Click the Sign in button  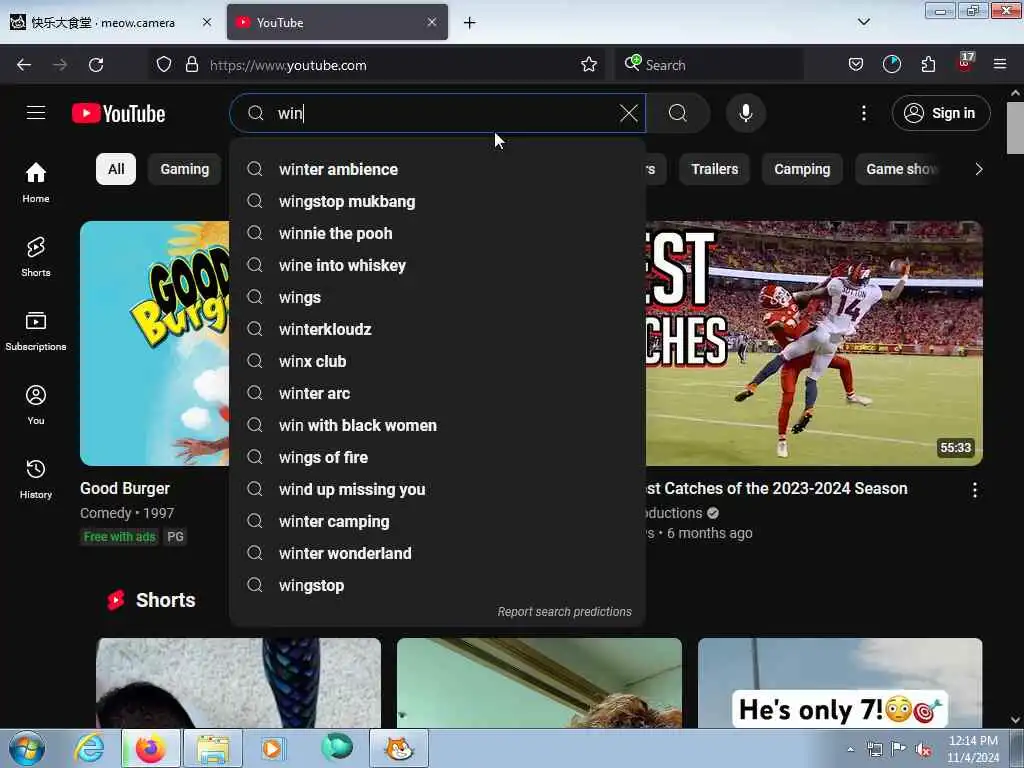pos(940,113)
